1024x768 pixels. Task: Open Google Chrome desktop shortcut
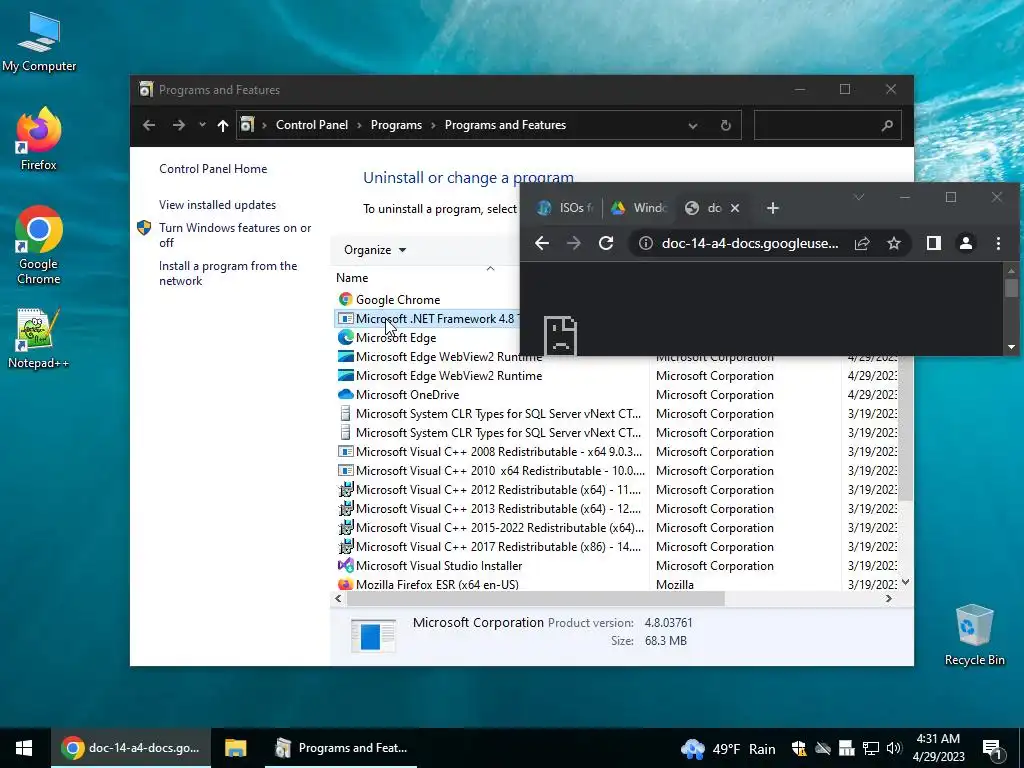39,246
